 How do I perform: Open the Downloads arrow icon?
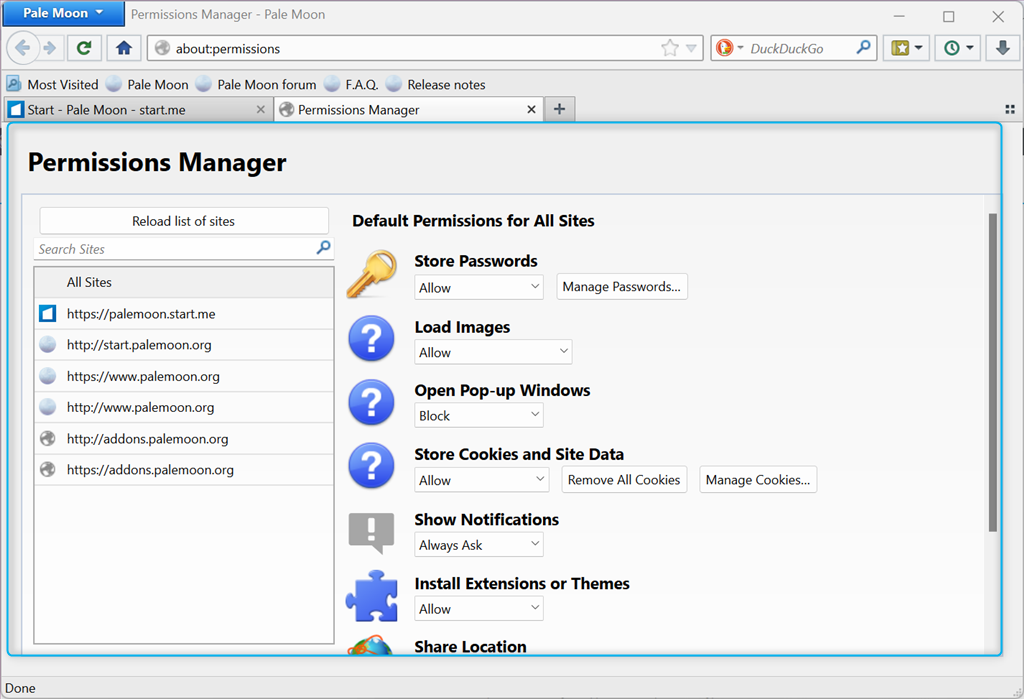pos(1003,48)
